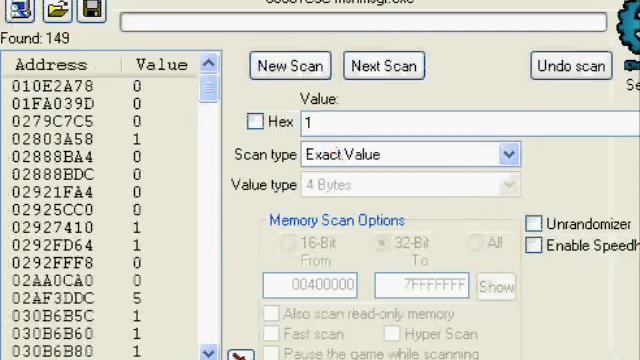Select address 0292FD64 row
This screenshot has width=640, height=360.
[x=100, y=245]
